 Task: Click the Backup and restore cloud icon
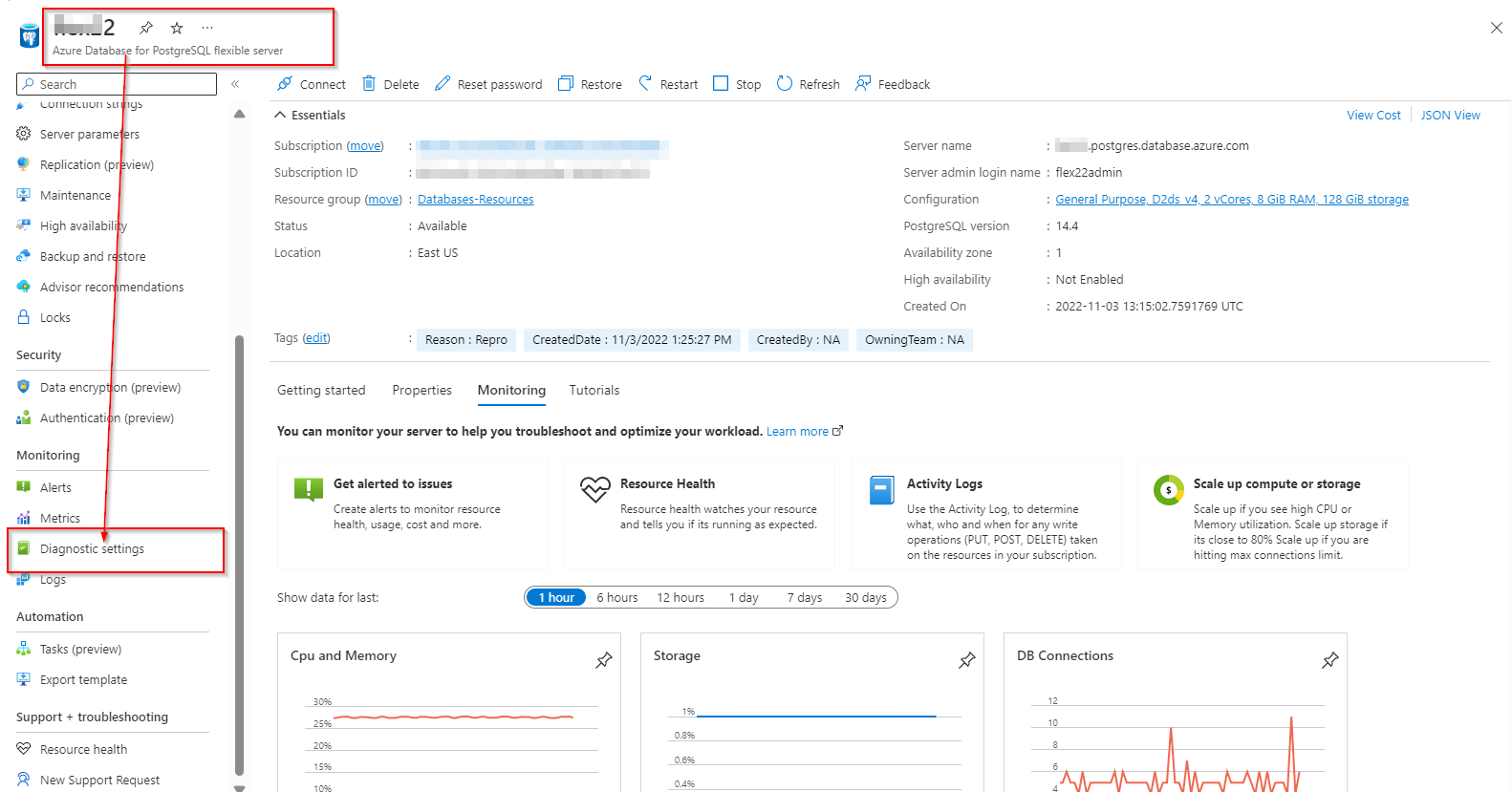coord(24,256)
